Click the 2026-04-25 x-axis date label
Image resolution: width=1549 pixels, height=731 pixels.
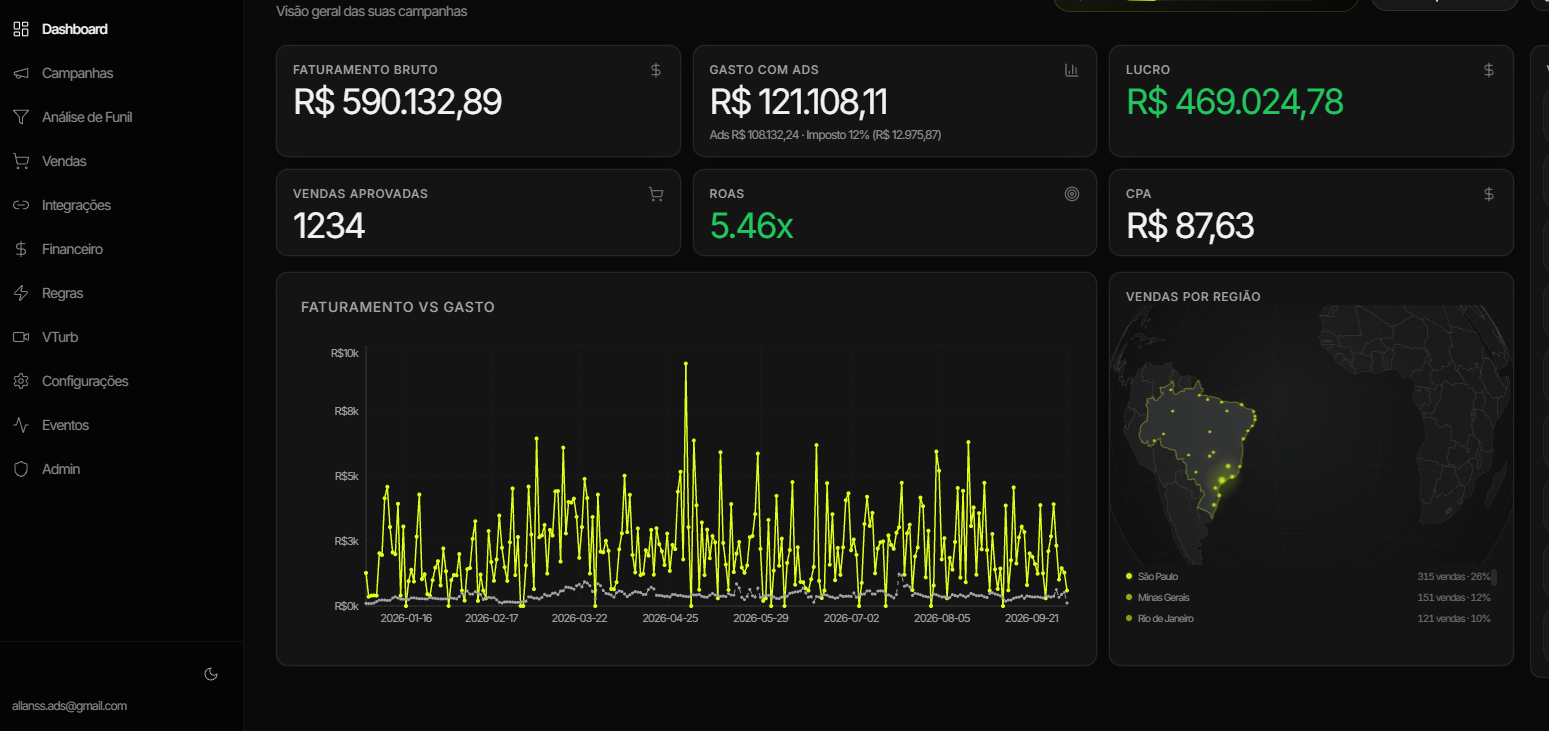(670, 619)
